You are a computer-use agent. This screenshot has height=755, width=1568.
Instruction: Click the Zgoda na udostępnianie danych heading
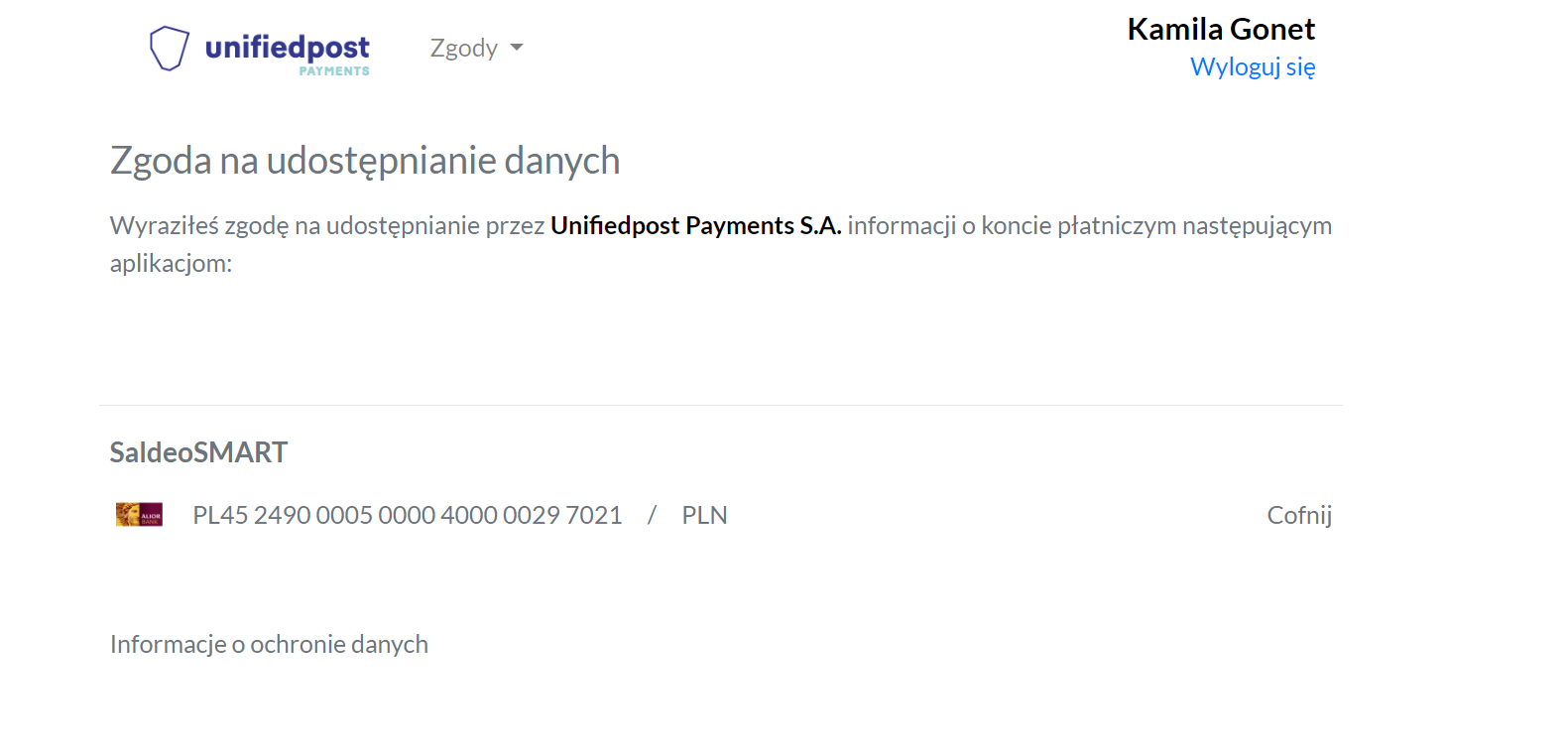[365, 161]
